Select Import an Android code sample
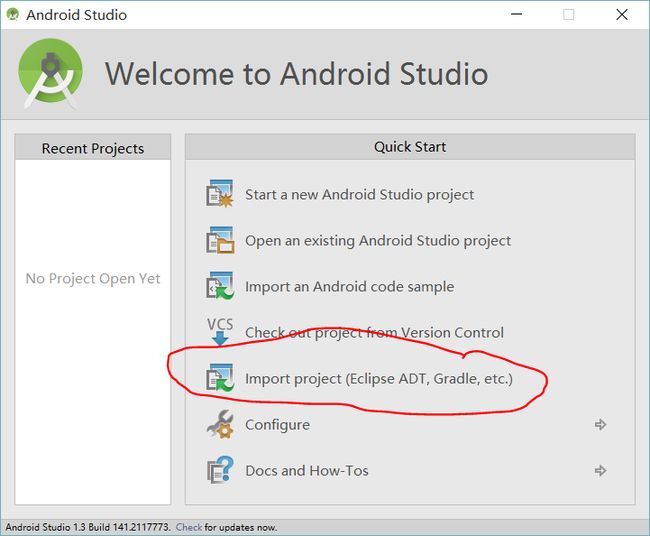The height and width of the screenshot is (536, 650). 349,286
